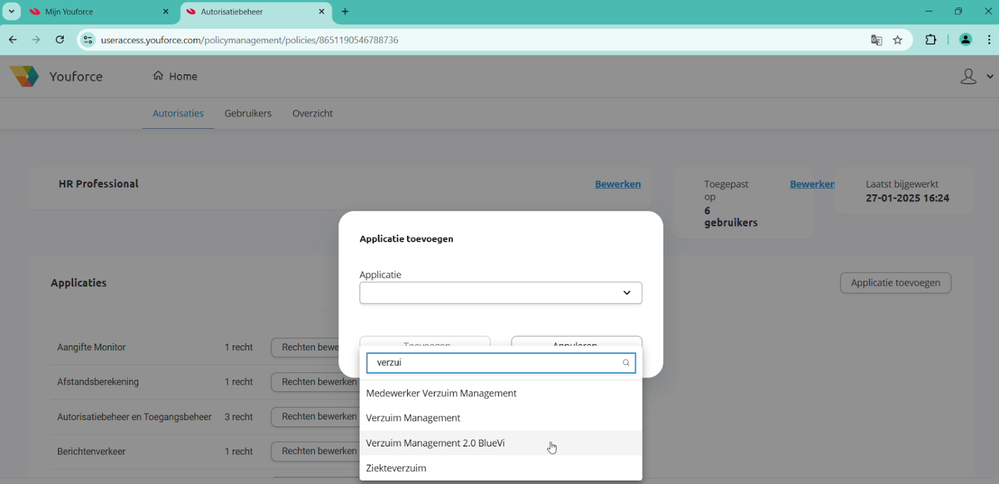
Task: Select the Autorisatiebeheer browser tab
Action: click(x=256, y=11)
